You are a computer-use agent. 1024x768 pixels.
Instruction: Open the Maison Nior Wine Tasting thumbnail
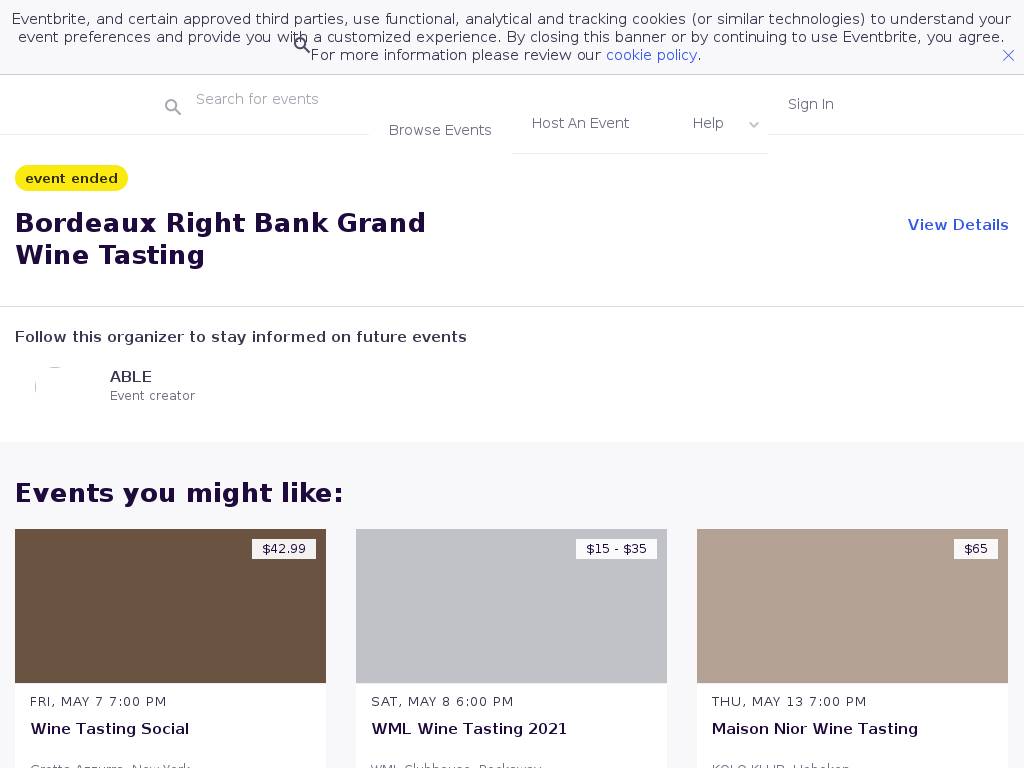click(852, 606)
